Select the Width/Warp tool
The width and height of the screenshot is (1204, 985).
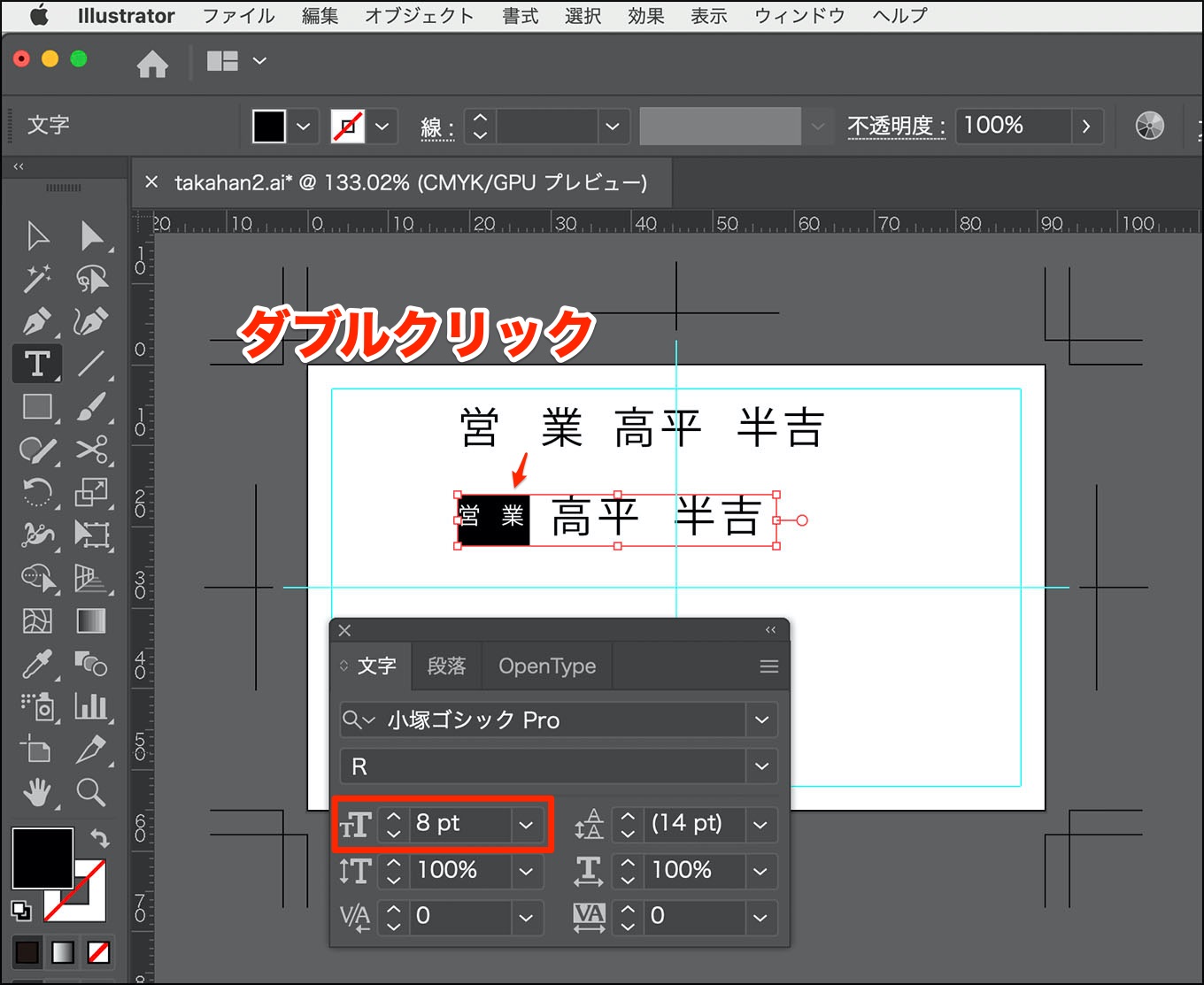coord(37,535)
